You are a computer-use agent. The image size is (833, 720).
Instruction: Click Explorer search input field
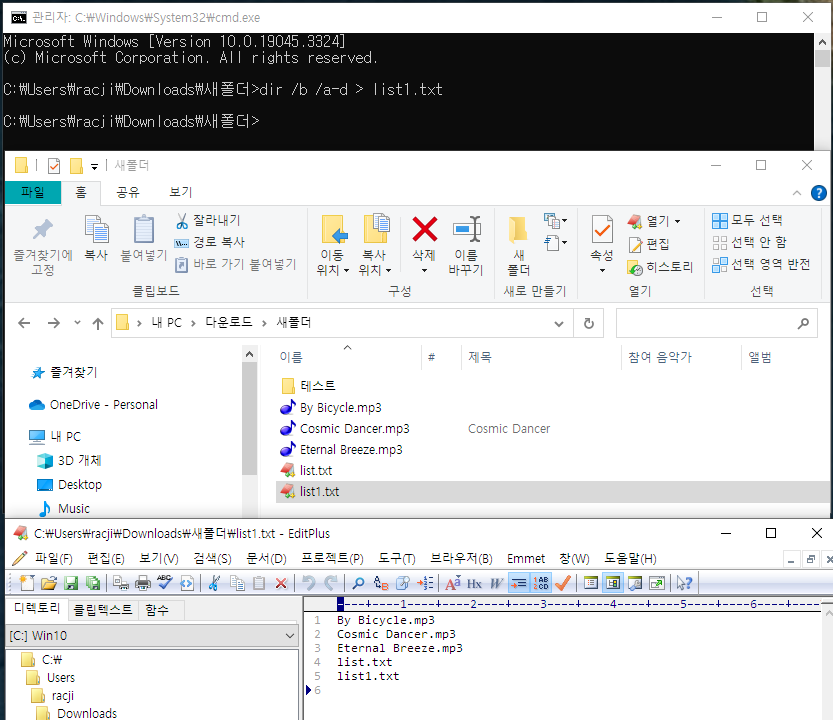pyautogui.click(x=716, y=323)
